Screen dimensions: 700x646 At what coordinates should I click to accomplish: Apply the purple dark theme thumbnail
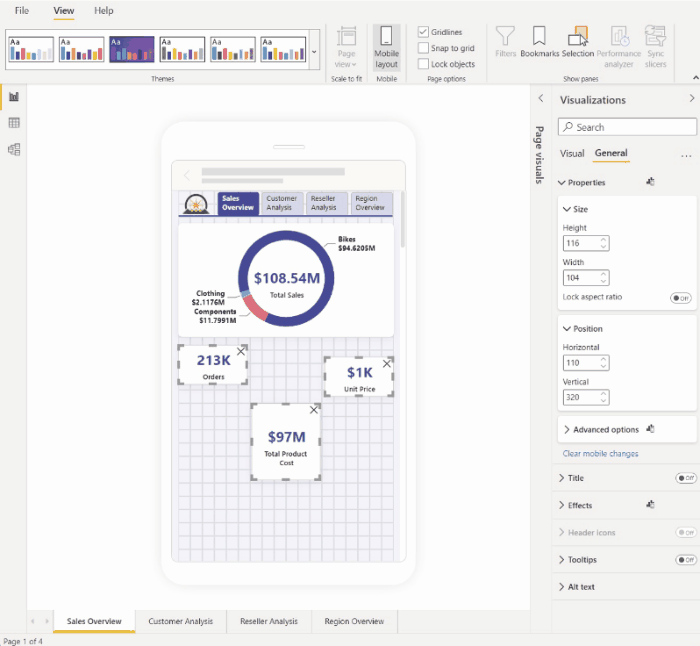point(132,49)
